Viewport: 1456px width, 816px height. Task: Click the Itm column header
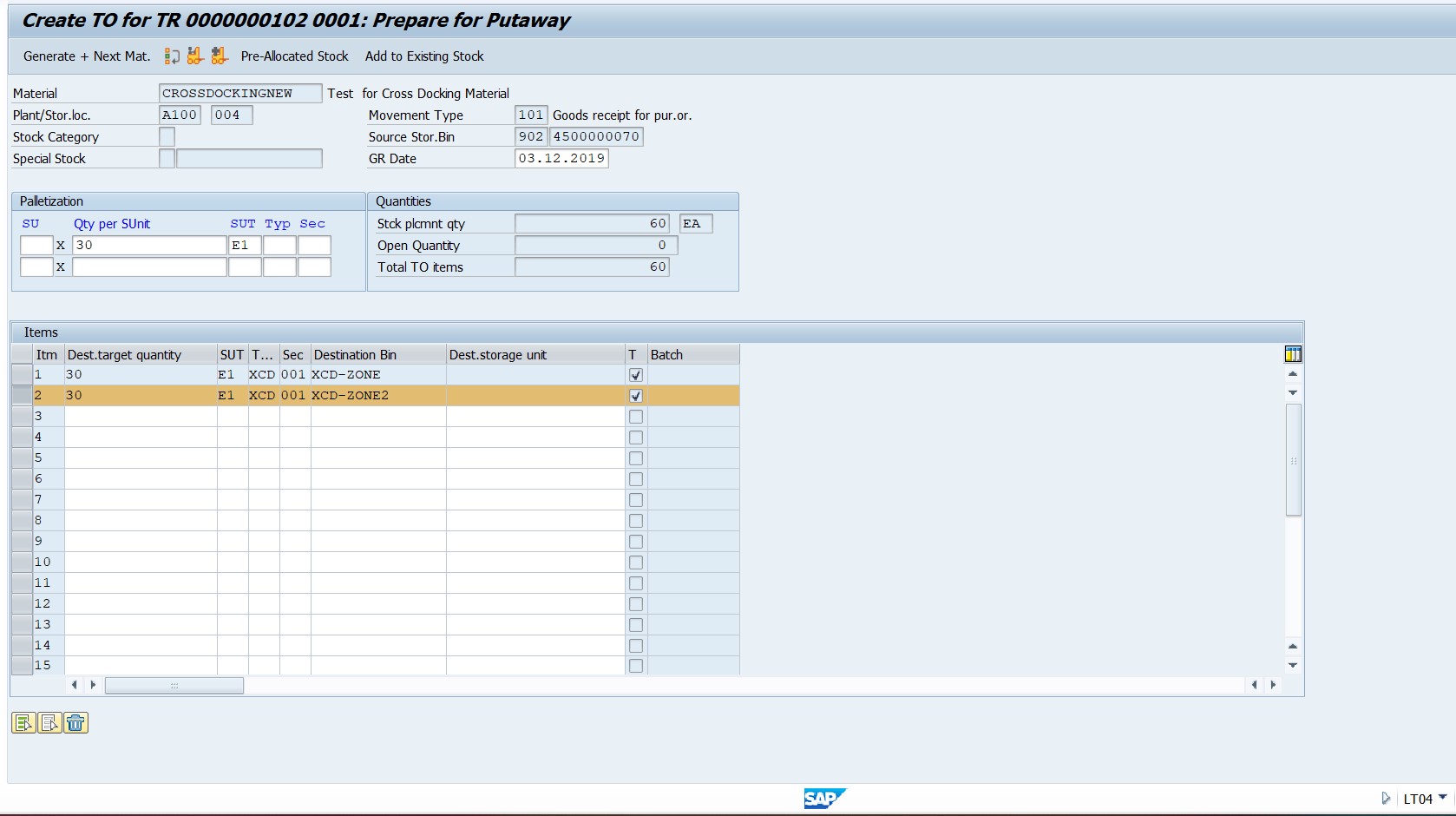49,354
